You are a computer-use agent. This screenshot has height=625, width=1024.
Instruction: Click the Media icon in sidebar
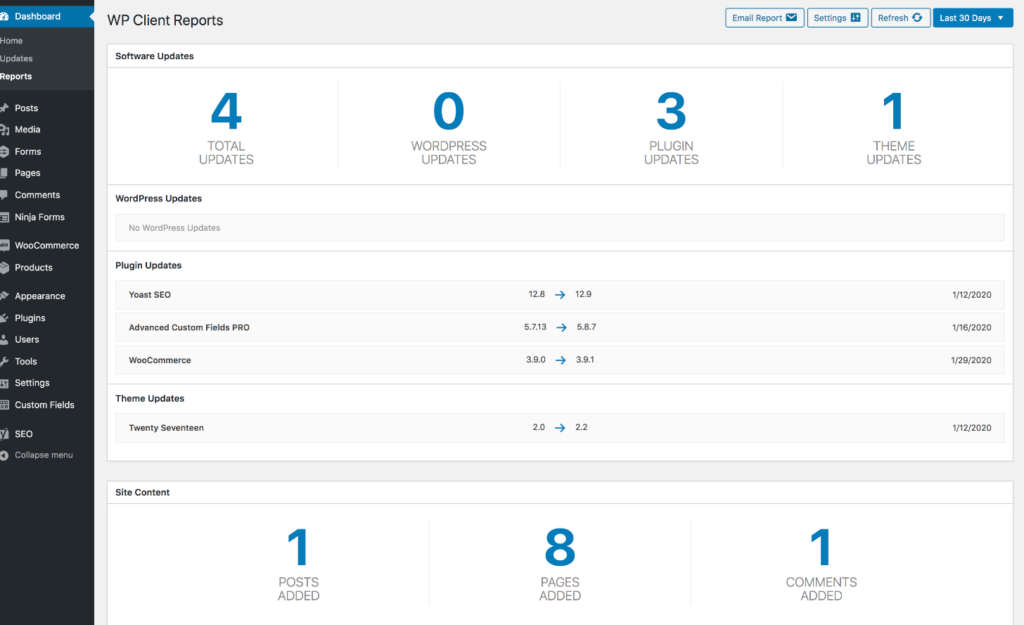4,130
